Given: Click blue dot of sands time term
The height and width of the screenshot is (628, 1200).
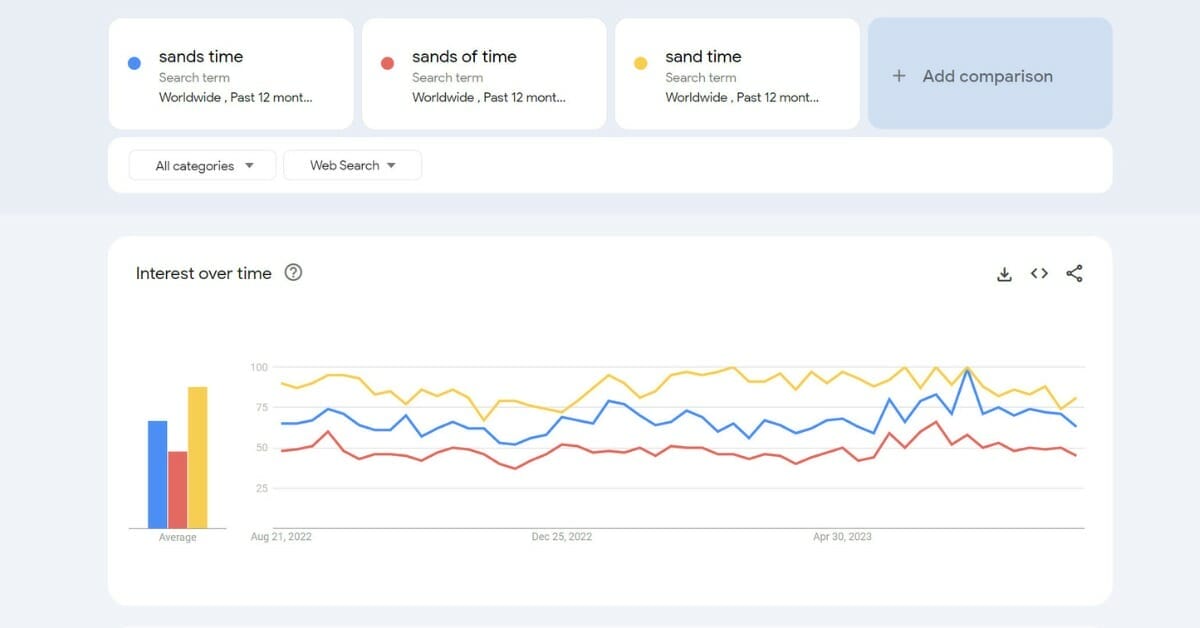Looking at the screenshot, I should [x=135, y=64].
